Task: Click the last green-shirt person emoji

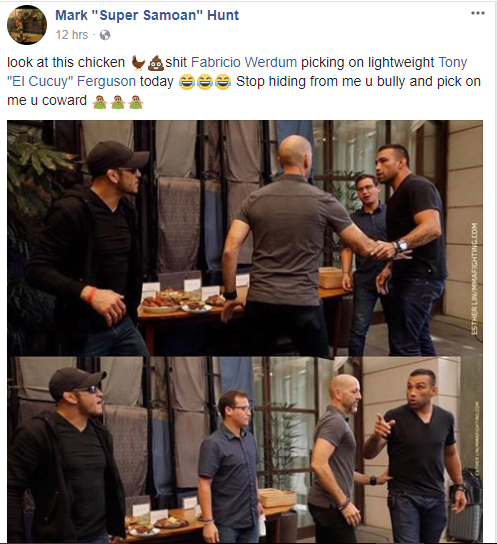Action: click(x=135, y=102)
